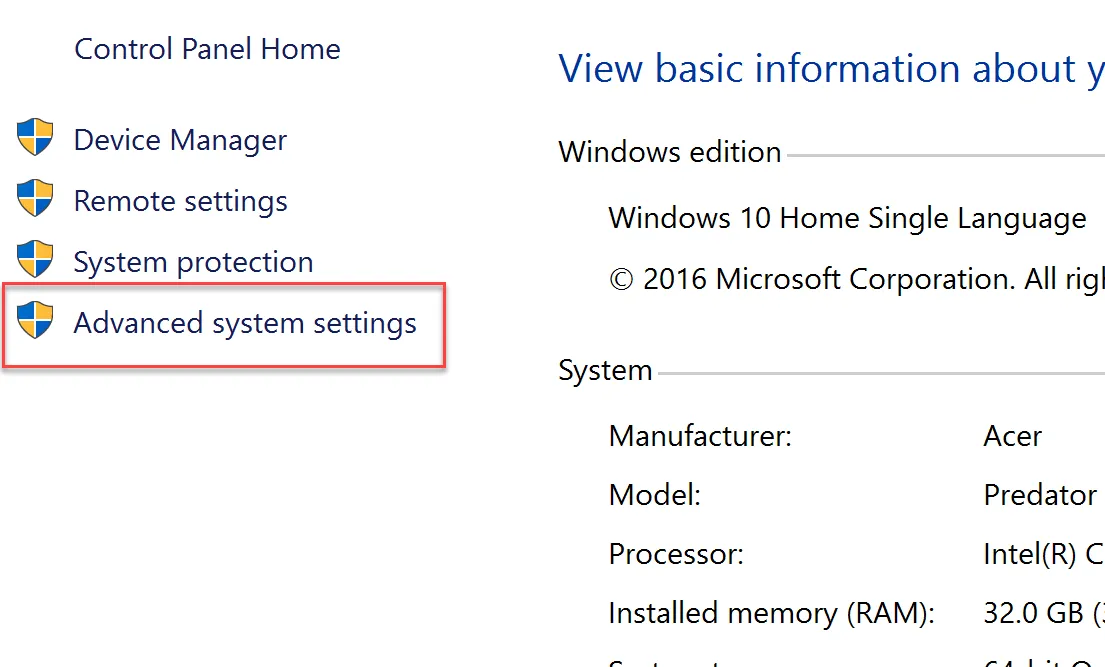Viewport: 1105px width, 667px height.
Task: Open Advanced system settings link
Action: [x=245, y=324]
